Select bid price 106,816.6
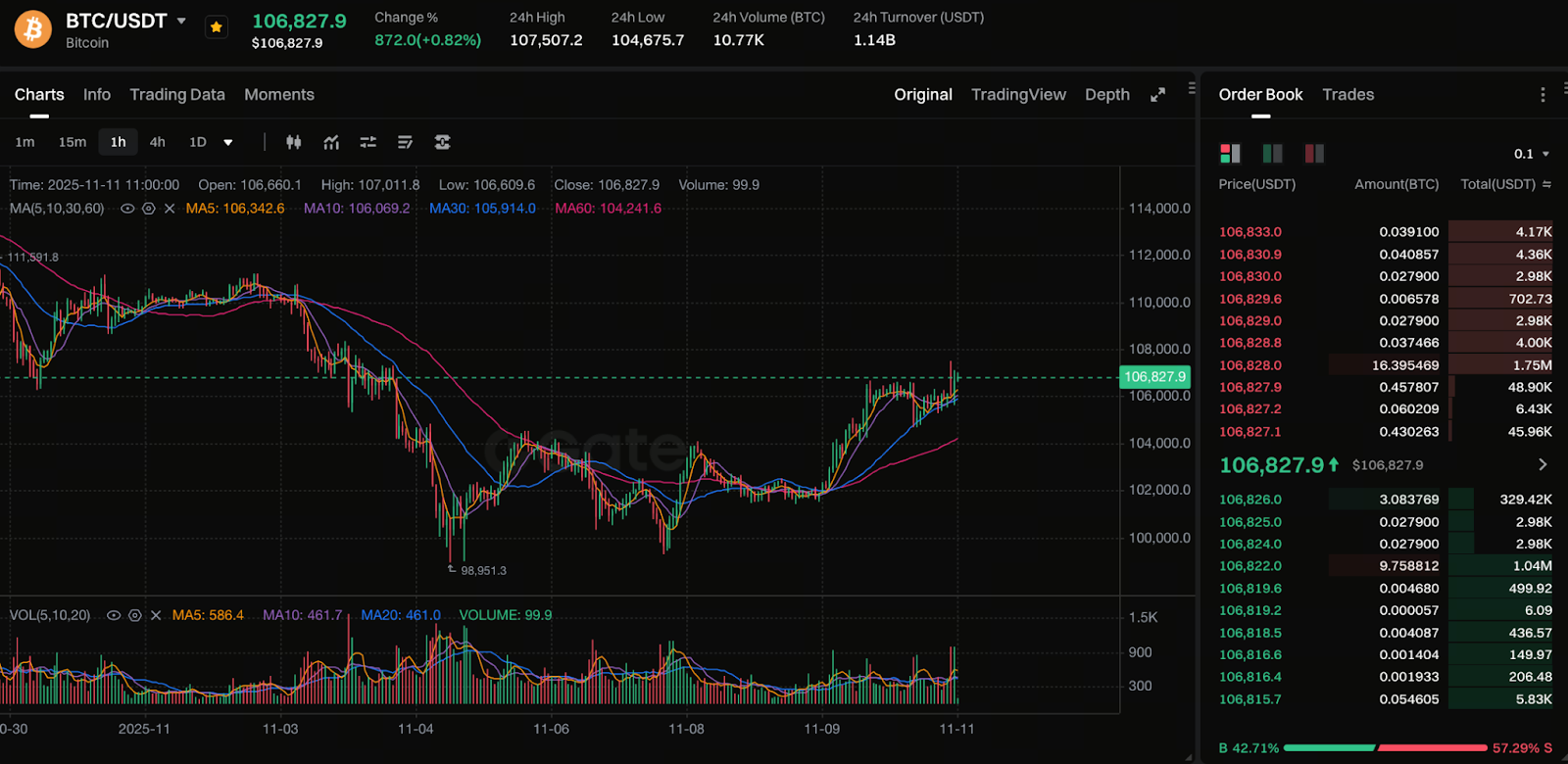The height and width of the screenshot is (764, 1568). 1250,655
